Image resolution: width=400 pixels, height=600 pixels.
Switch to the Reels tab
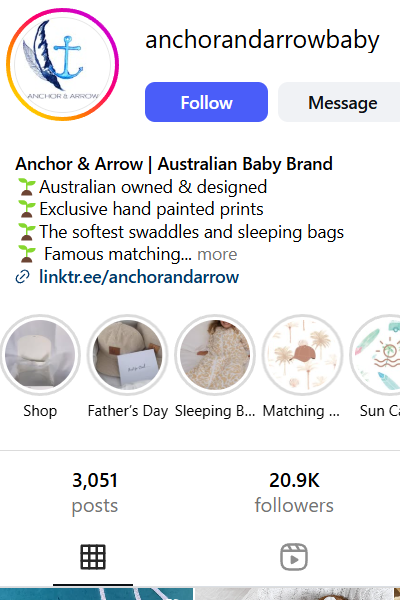pyautogui.click(x=294, y=557)
